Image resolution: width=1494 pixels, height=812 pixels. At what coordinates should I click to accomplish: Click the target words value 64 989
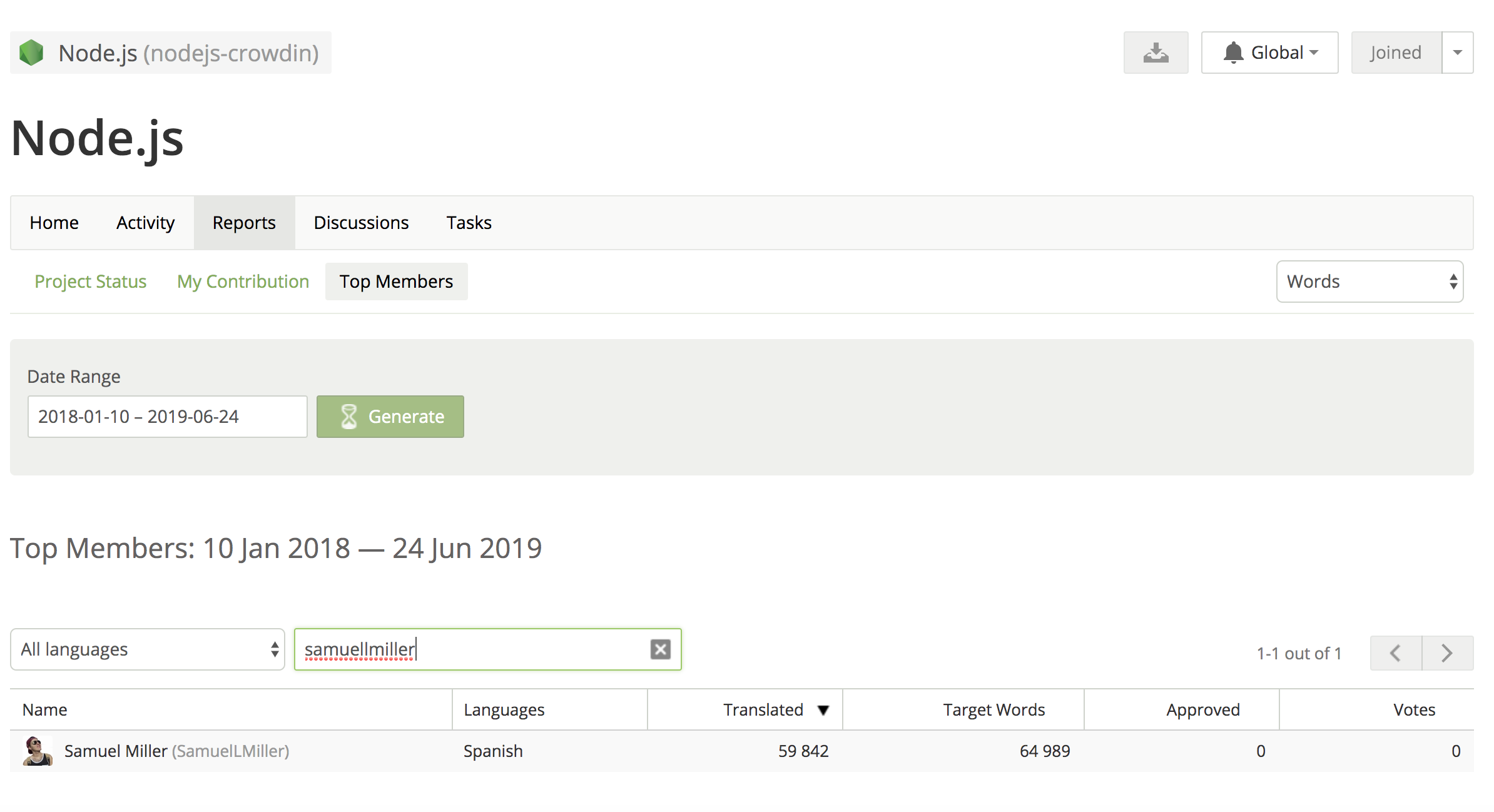click(x=1045, y=751)
